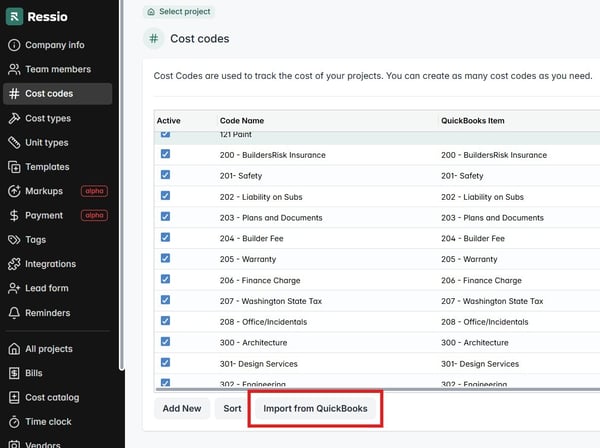
Task: Click the alpha badge next to Markups
Action: [94, 191]
